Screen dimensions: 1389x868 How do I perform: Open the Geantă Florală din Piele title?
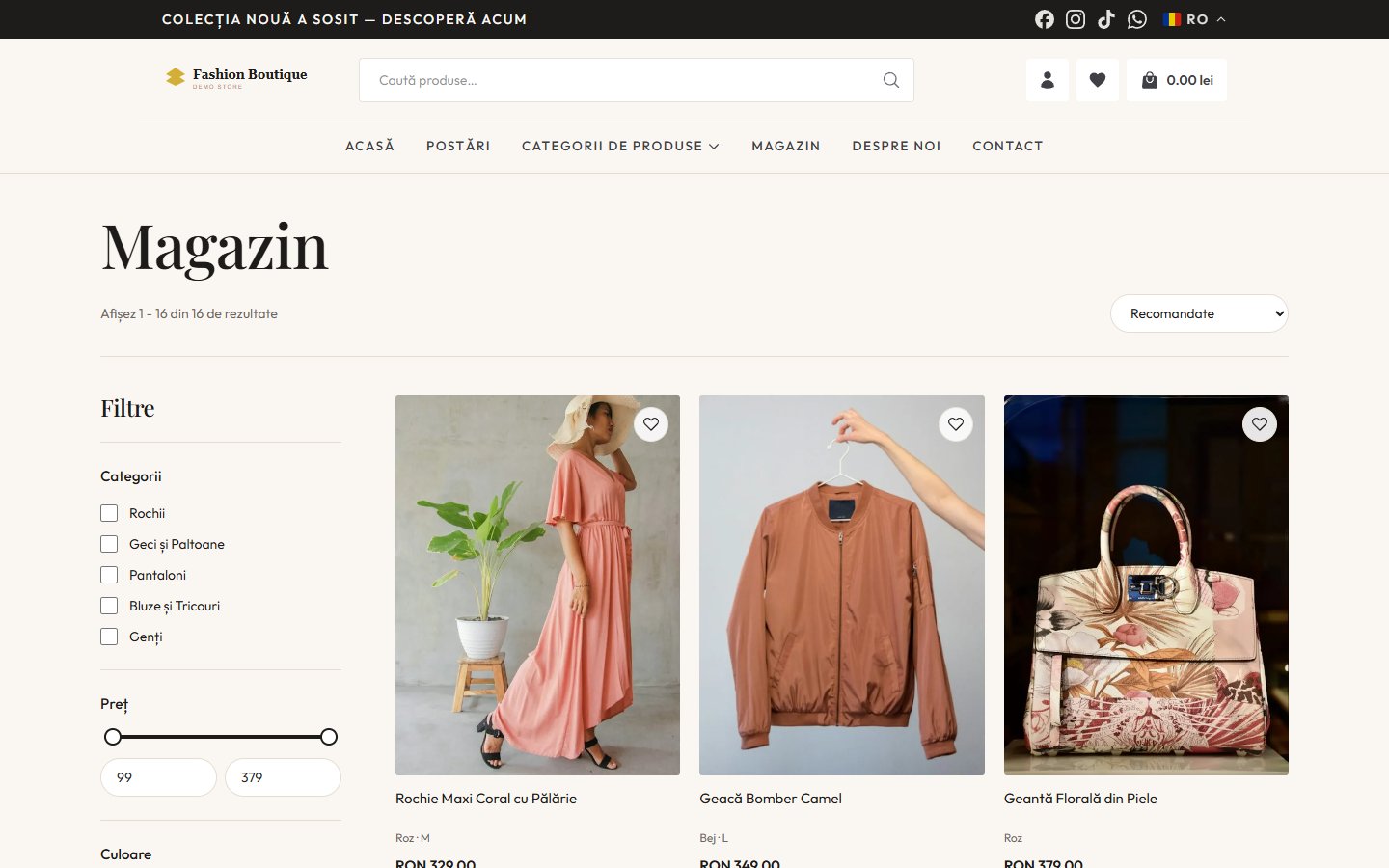click(1080, 799)
